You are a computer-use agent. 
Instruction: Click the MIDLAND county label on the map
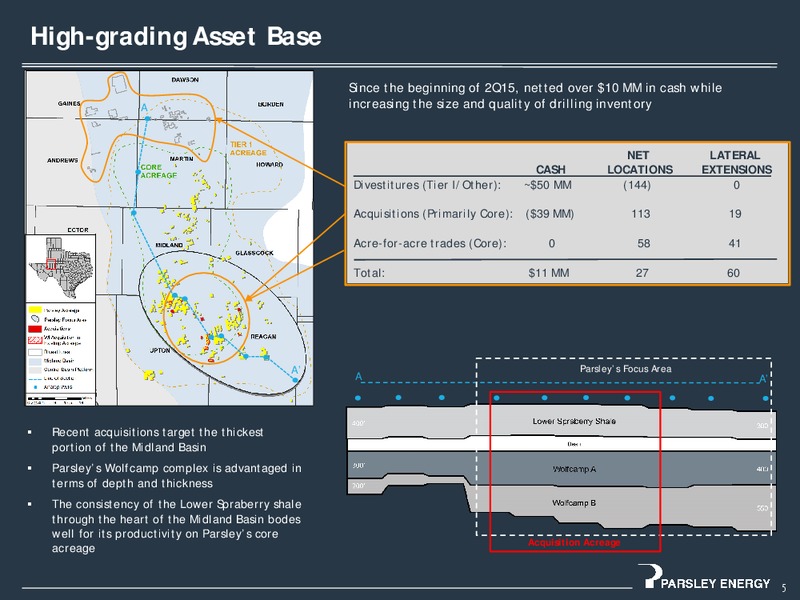169,245
